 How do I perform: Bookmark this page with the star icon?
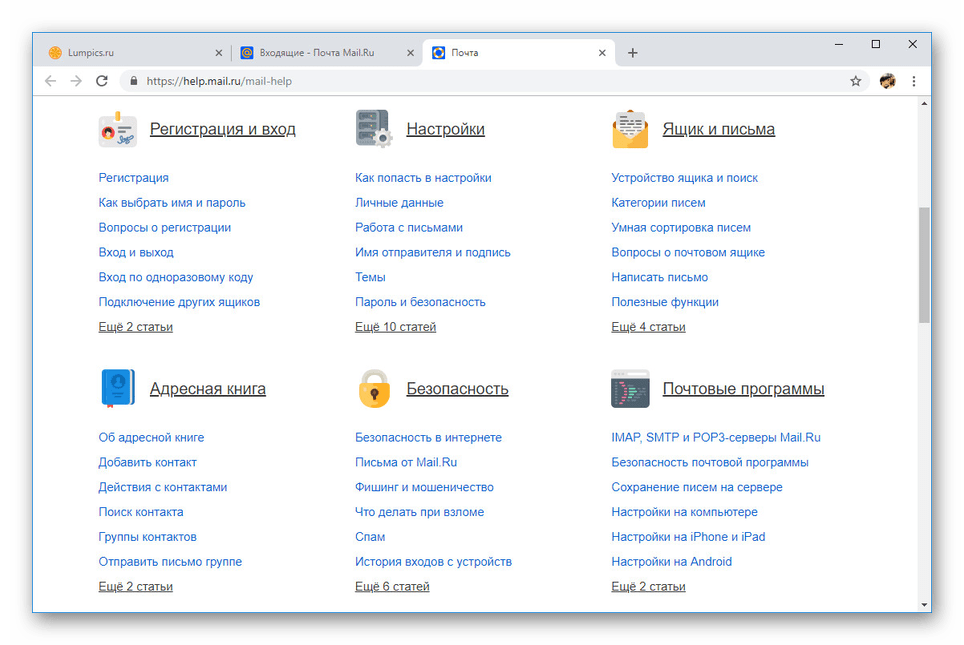(x=855, y=81)
